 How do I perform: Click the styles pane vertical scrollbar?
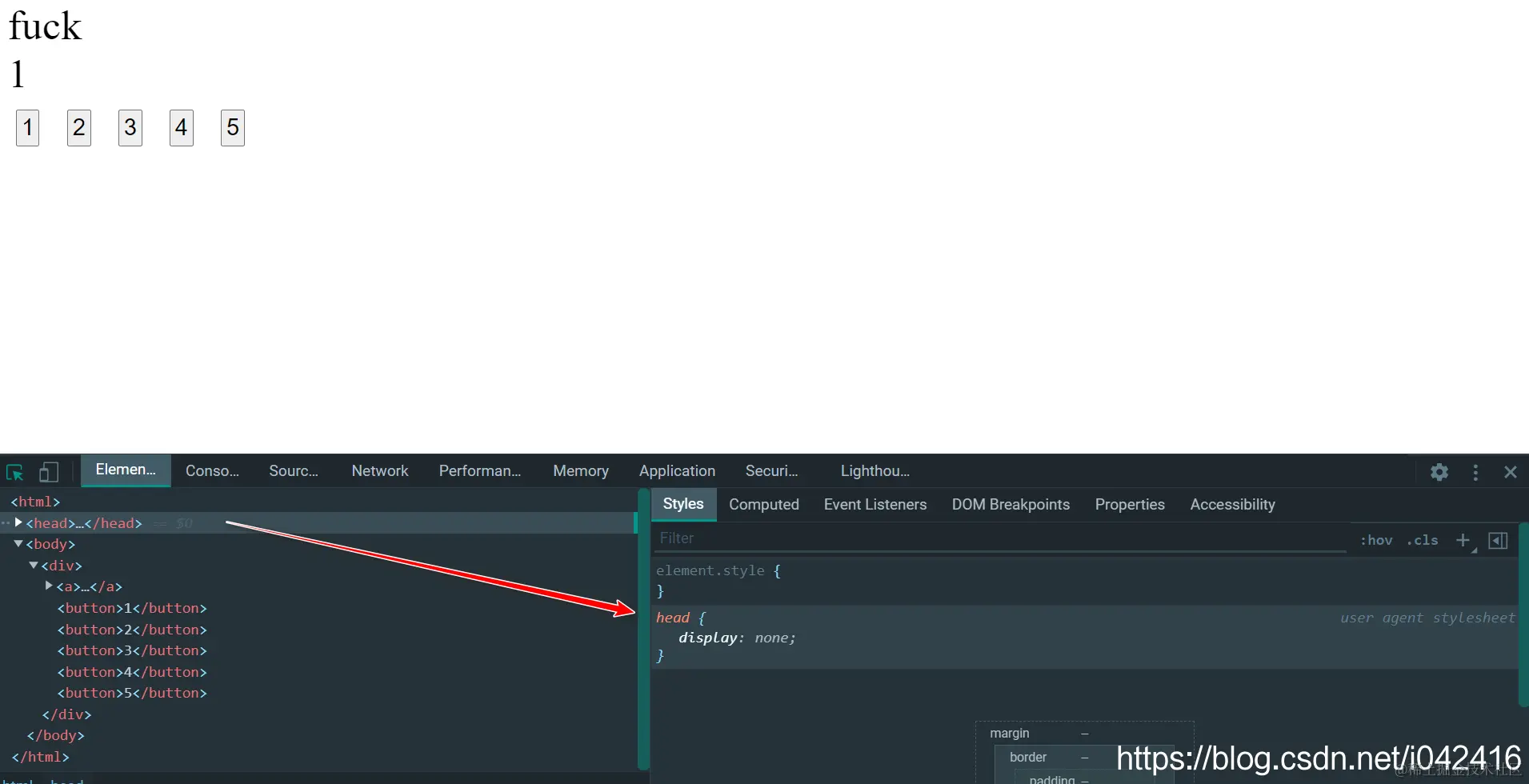pos(1523,615)
